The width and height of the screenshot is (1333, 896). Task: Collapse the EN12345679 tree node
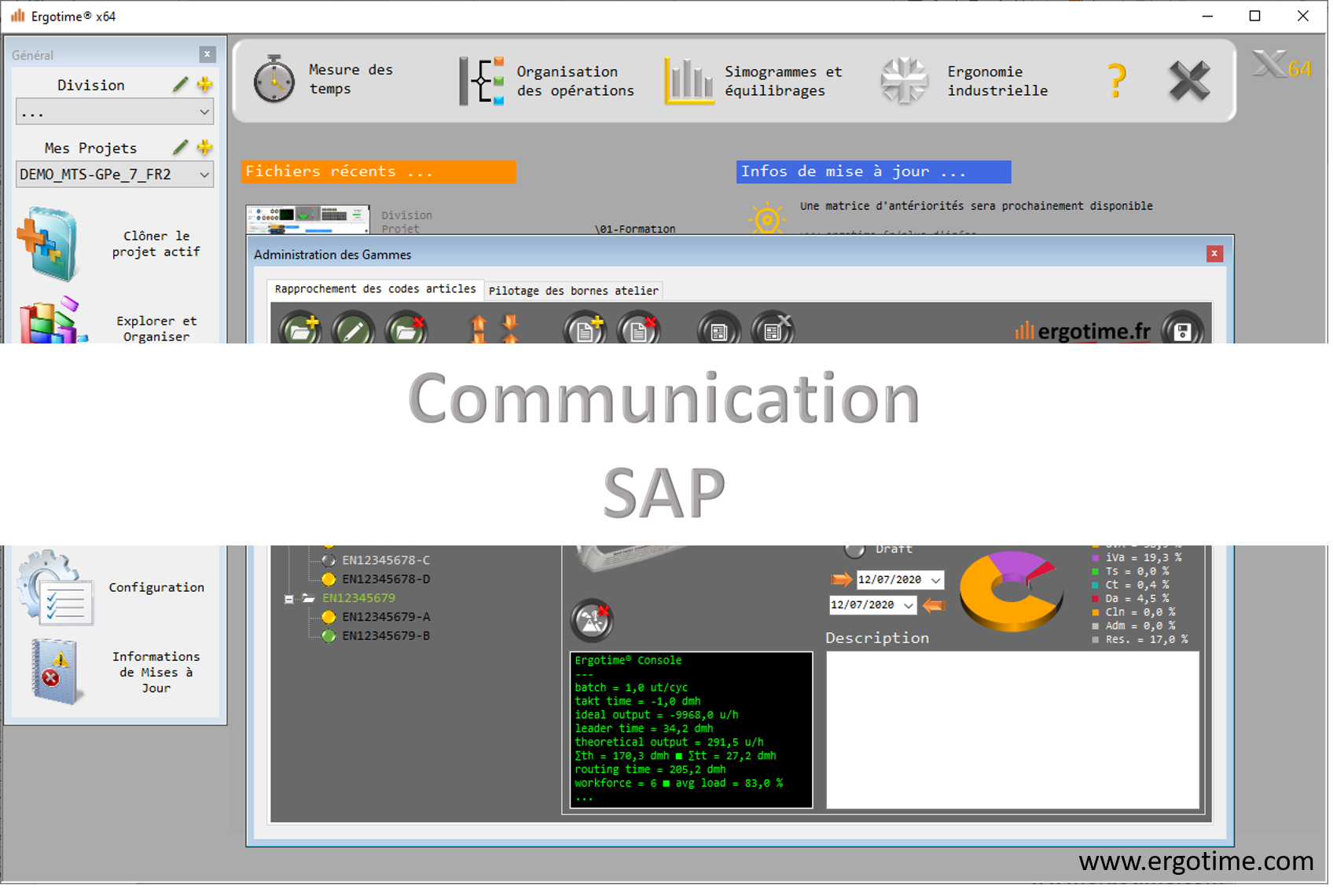(x=289, y=600)
